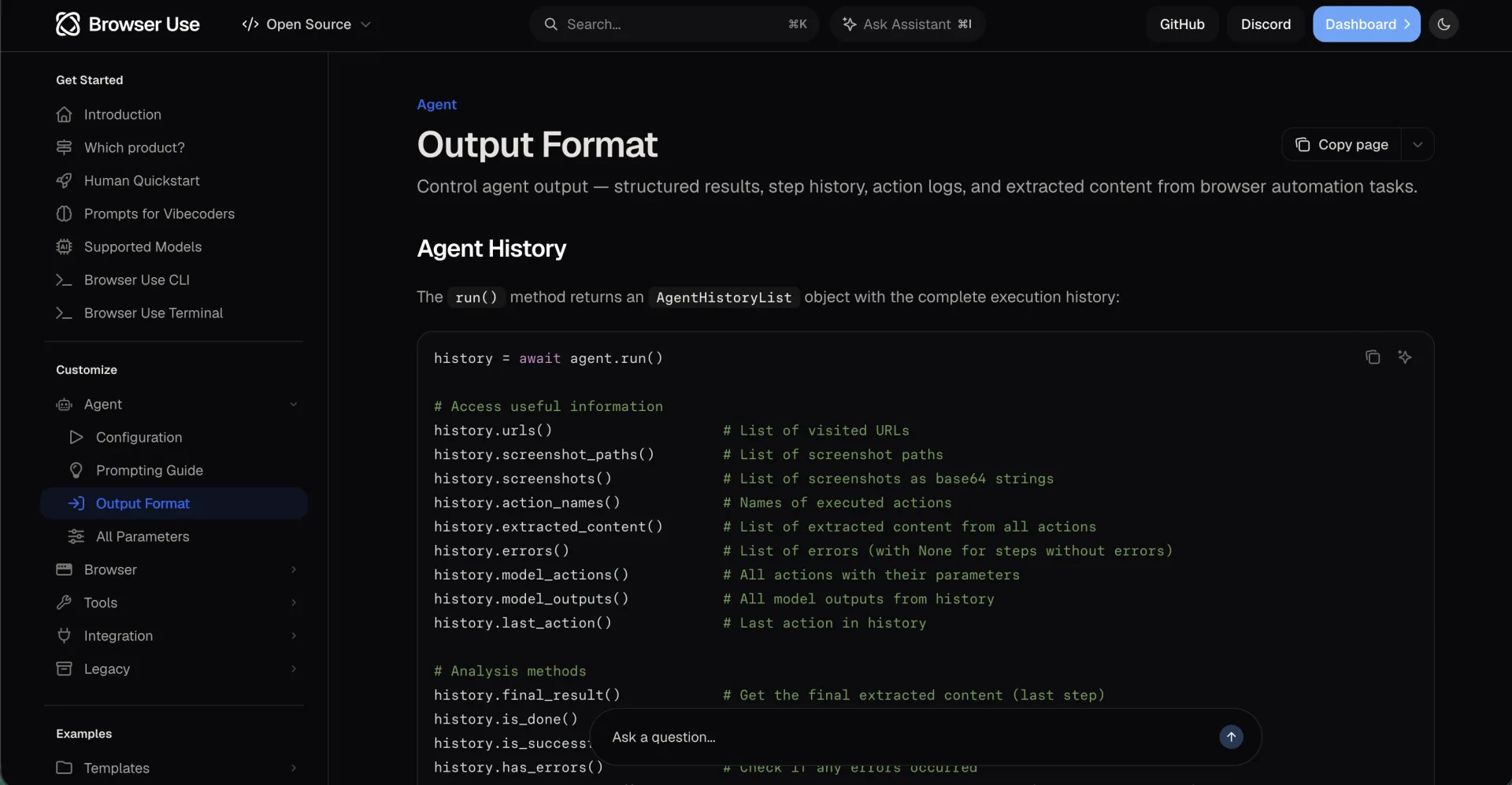Click the Output Format page title
This screenshot has height=785, width=1512.
537,145
